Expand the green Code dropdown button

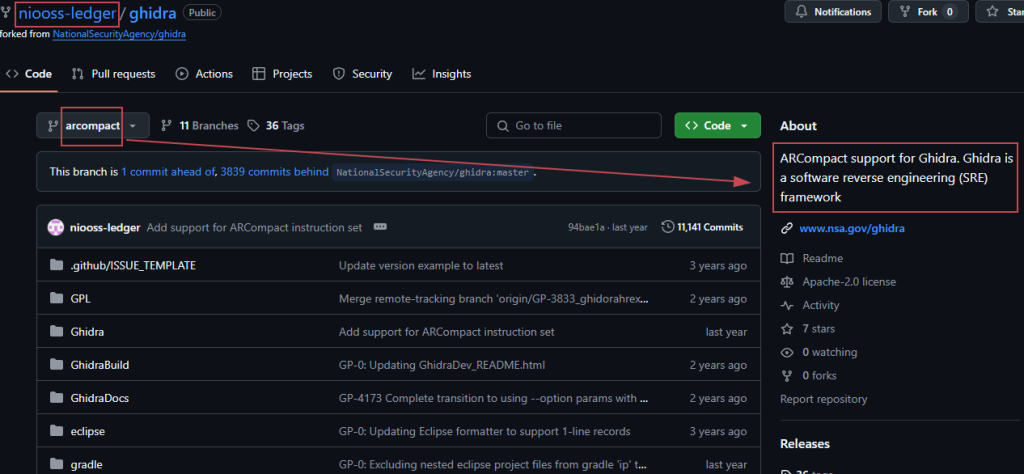717,126
